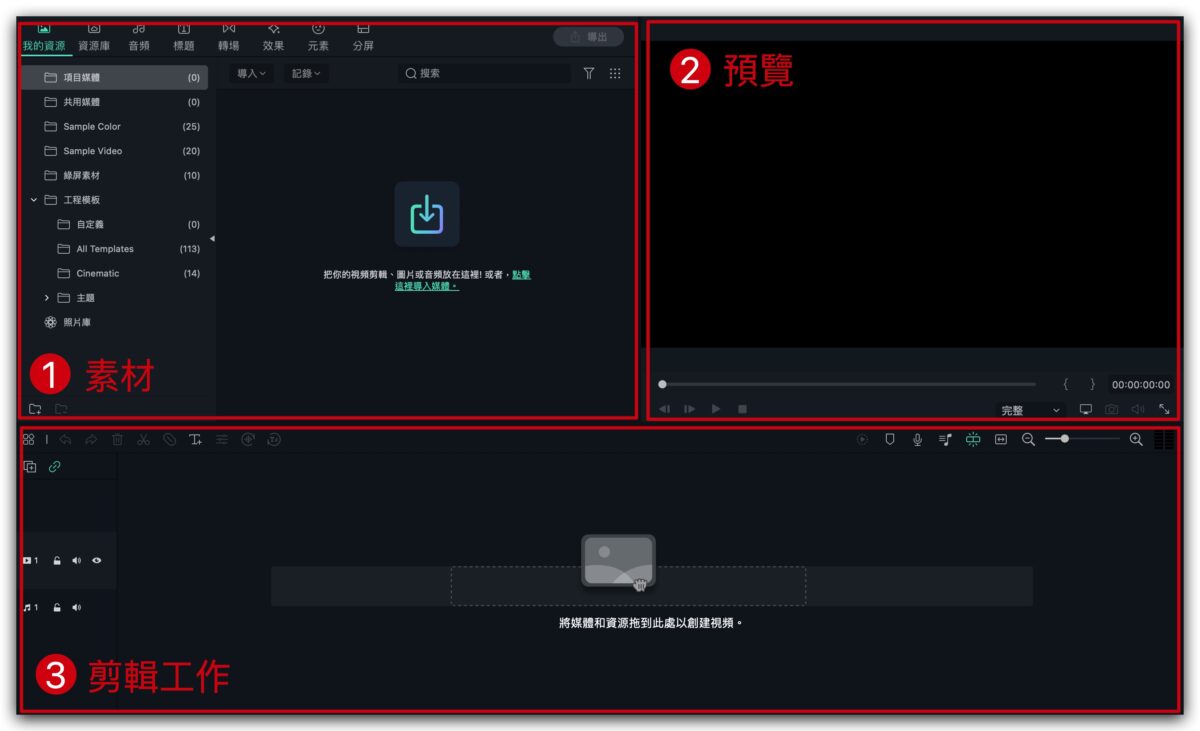This screenshot has height=731, width=1200.
Task: Click the 搜索 search field
Action: point(484,73)
